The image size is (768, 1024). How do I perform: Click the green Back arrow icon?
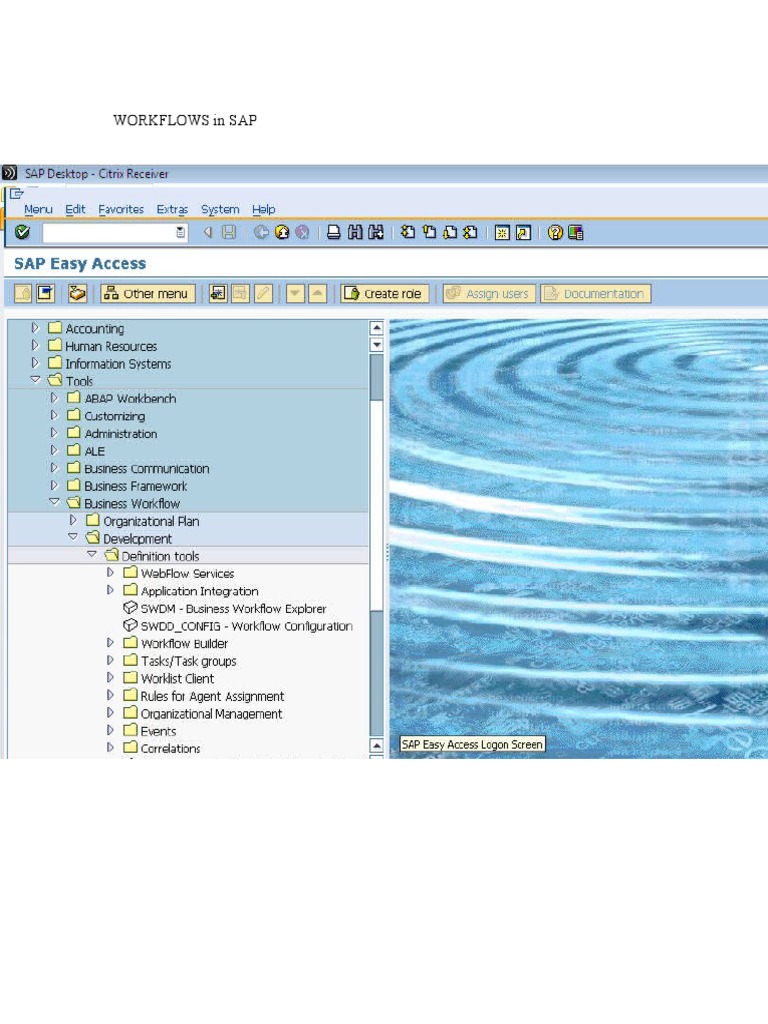[x=261, y=232]
